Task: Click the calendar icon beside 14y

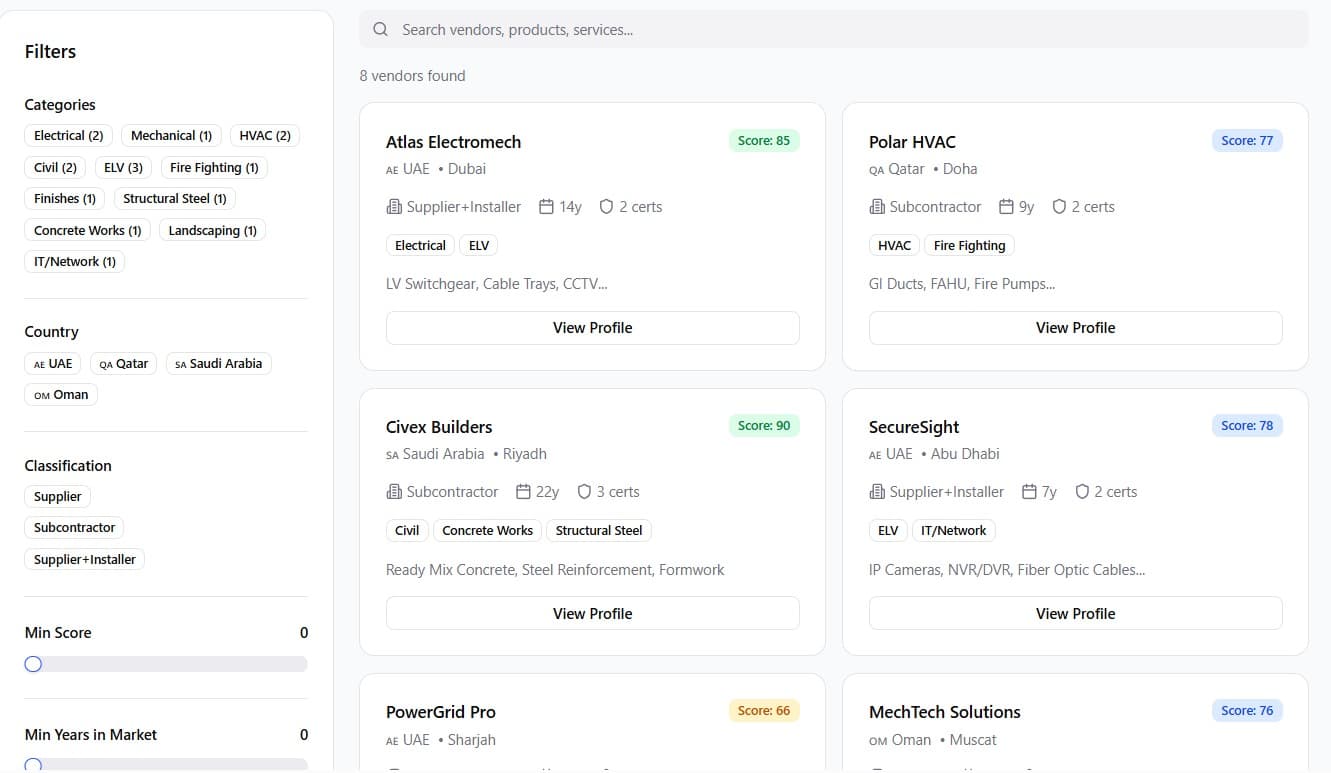Action: (x=546, y=207)
